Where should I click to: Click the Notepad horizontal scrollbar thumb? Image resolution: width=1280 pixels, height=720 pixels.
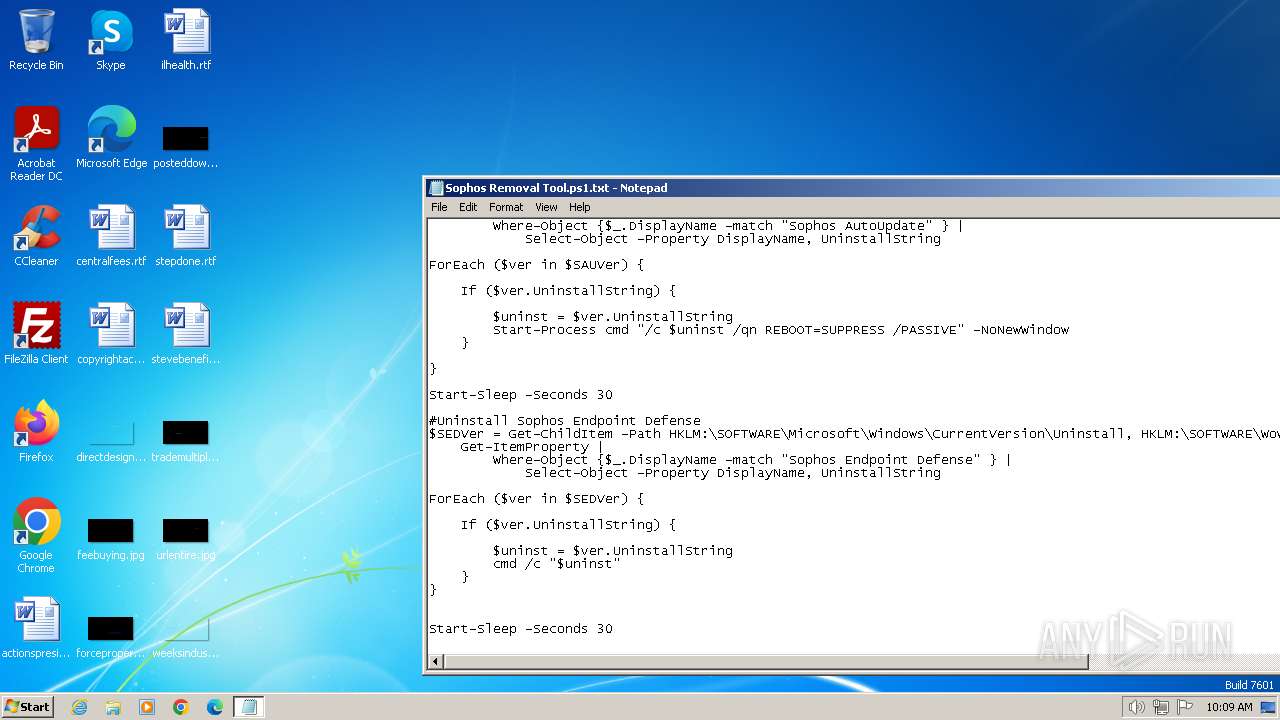(x=766, y=661)
